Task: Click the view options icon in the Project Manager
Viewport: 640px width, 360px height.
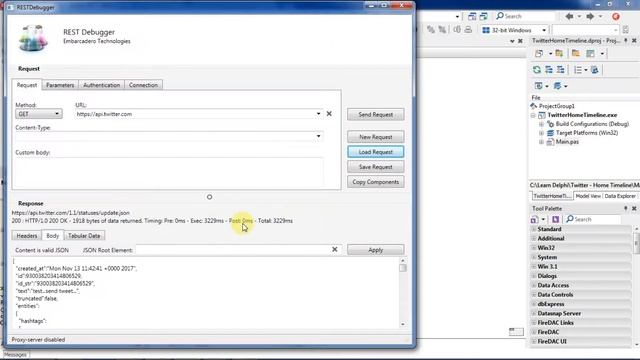Action: [590, 53]
